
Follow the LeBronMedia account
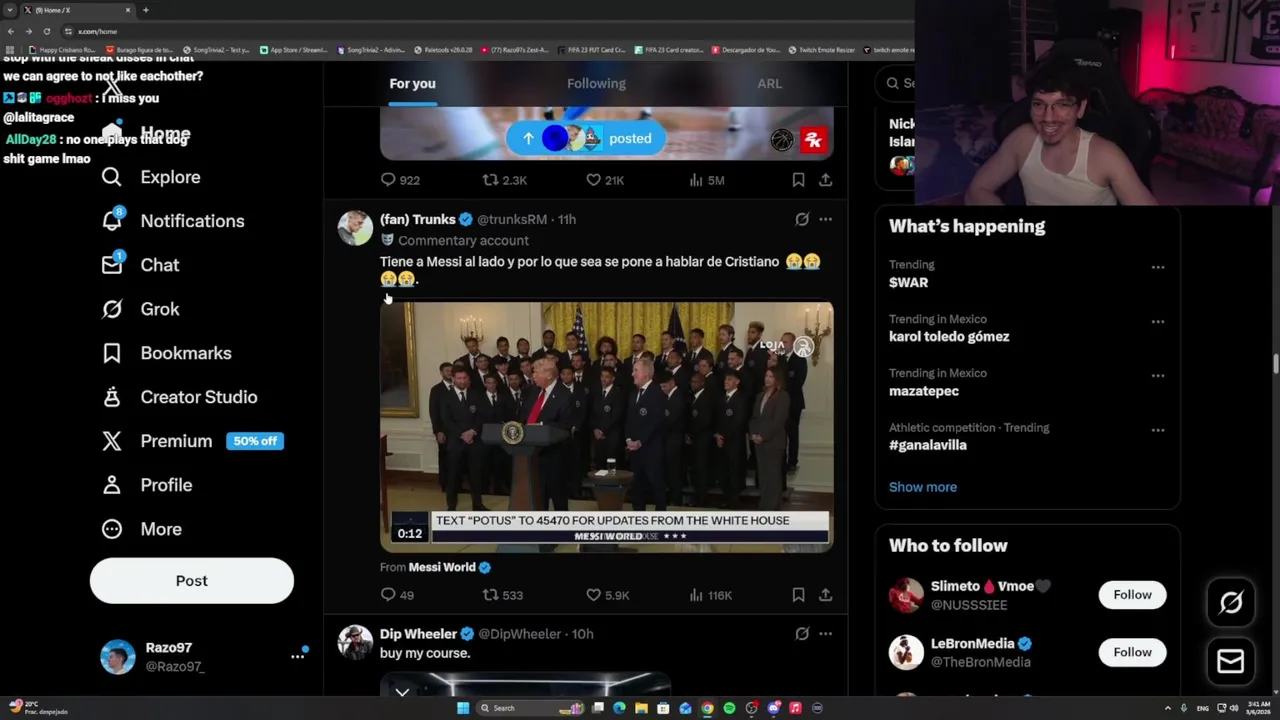click(x=1132, y=652)
